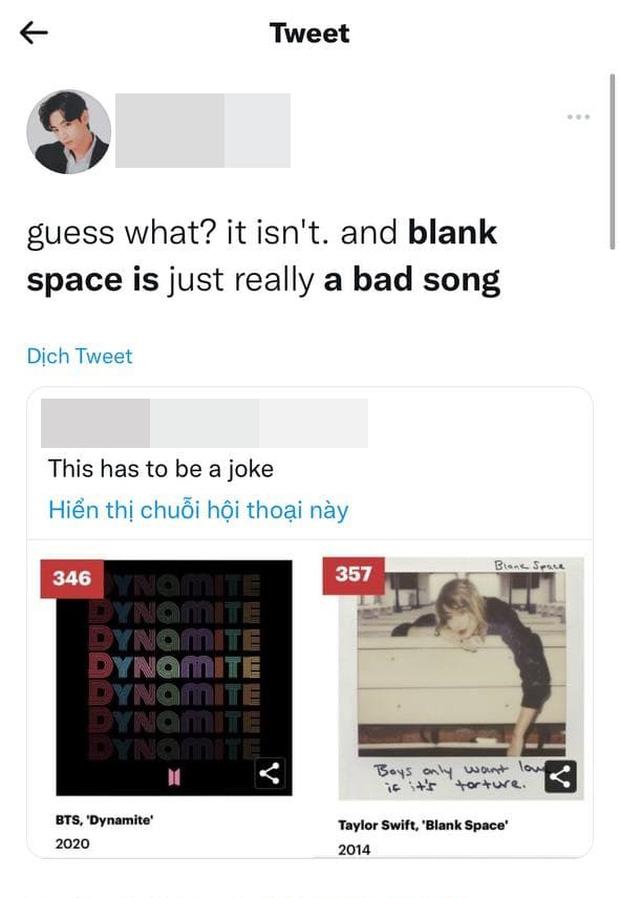Open the quoted 'This has to be a joke' tweet
Image resolution: width=620 pixels, height=898 pixels.
click(x=150, y=469)
